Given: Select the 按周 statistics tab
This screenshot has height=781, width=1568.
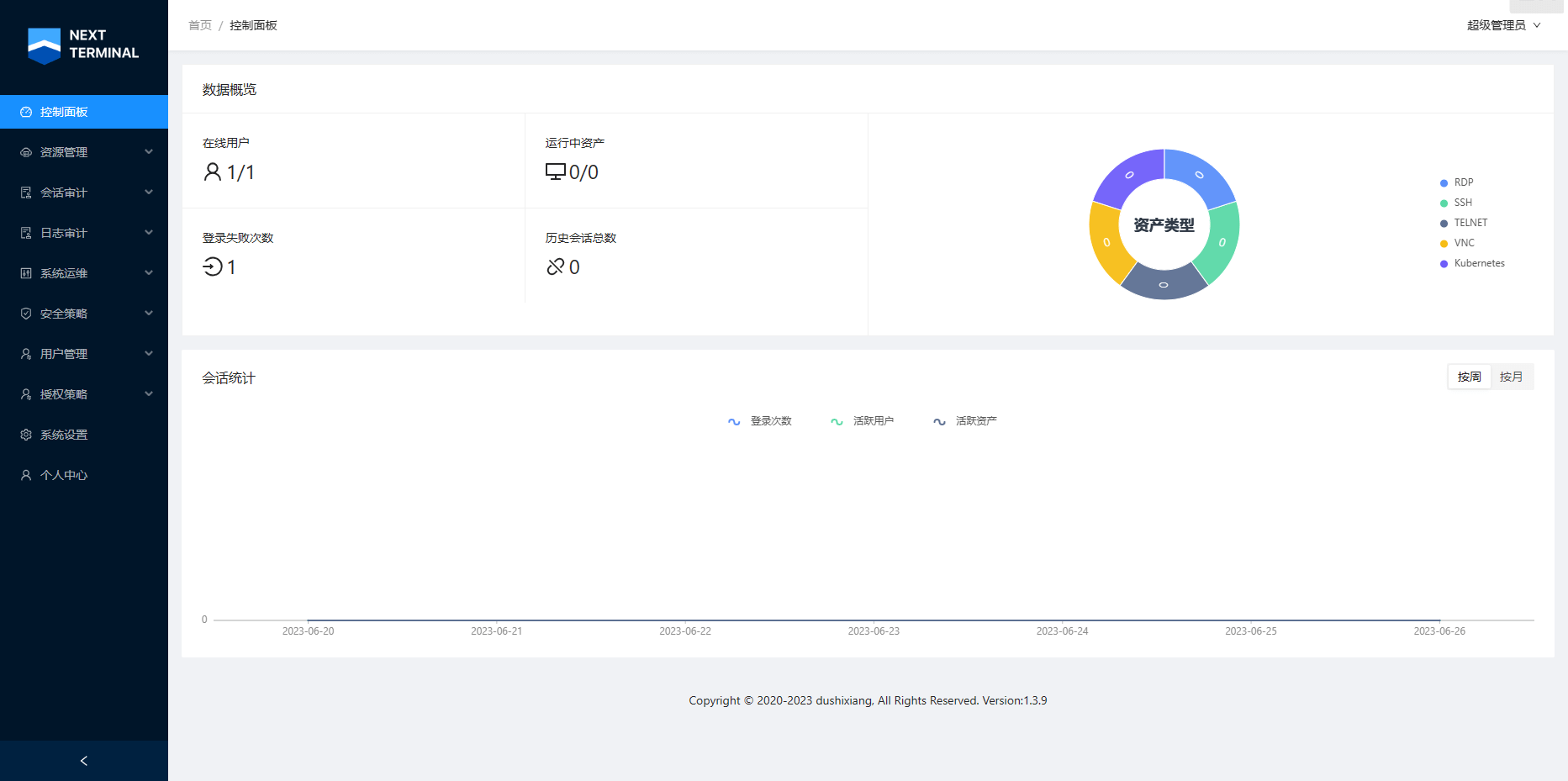Looking at the screenshot, I should [1469, 377].
